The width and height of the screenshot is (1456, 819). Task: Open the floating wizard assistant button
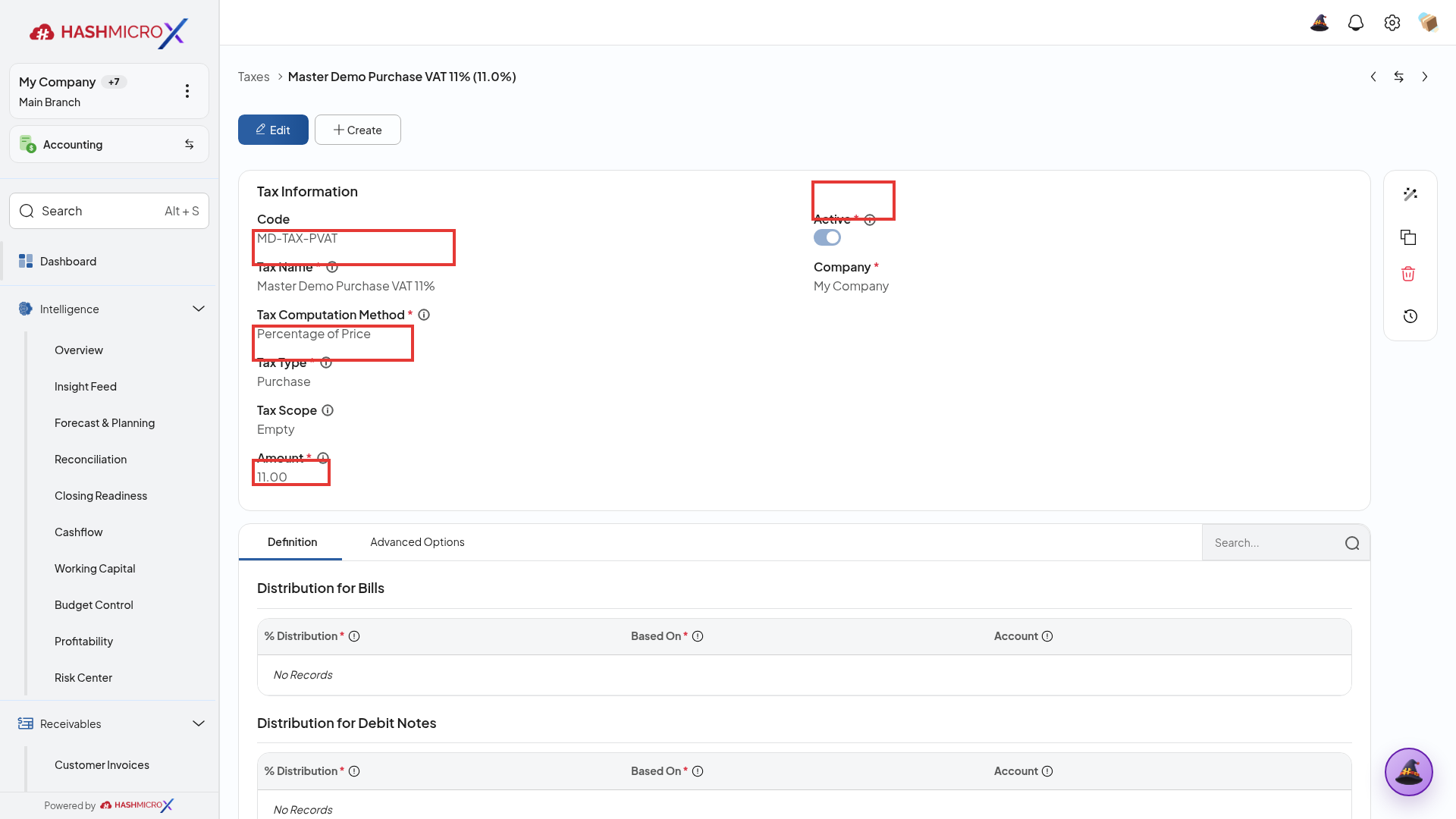point(1409,772)
